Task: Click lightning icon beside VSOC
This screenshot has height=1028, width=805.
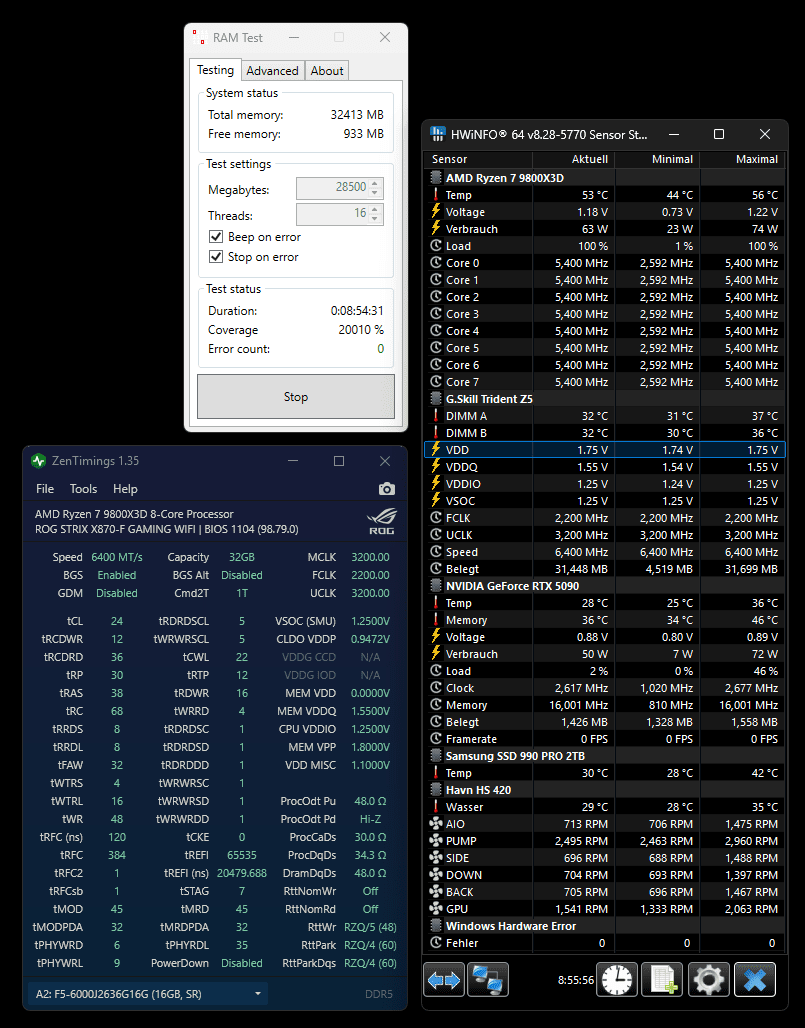Action: [435, 500]
